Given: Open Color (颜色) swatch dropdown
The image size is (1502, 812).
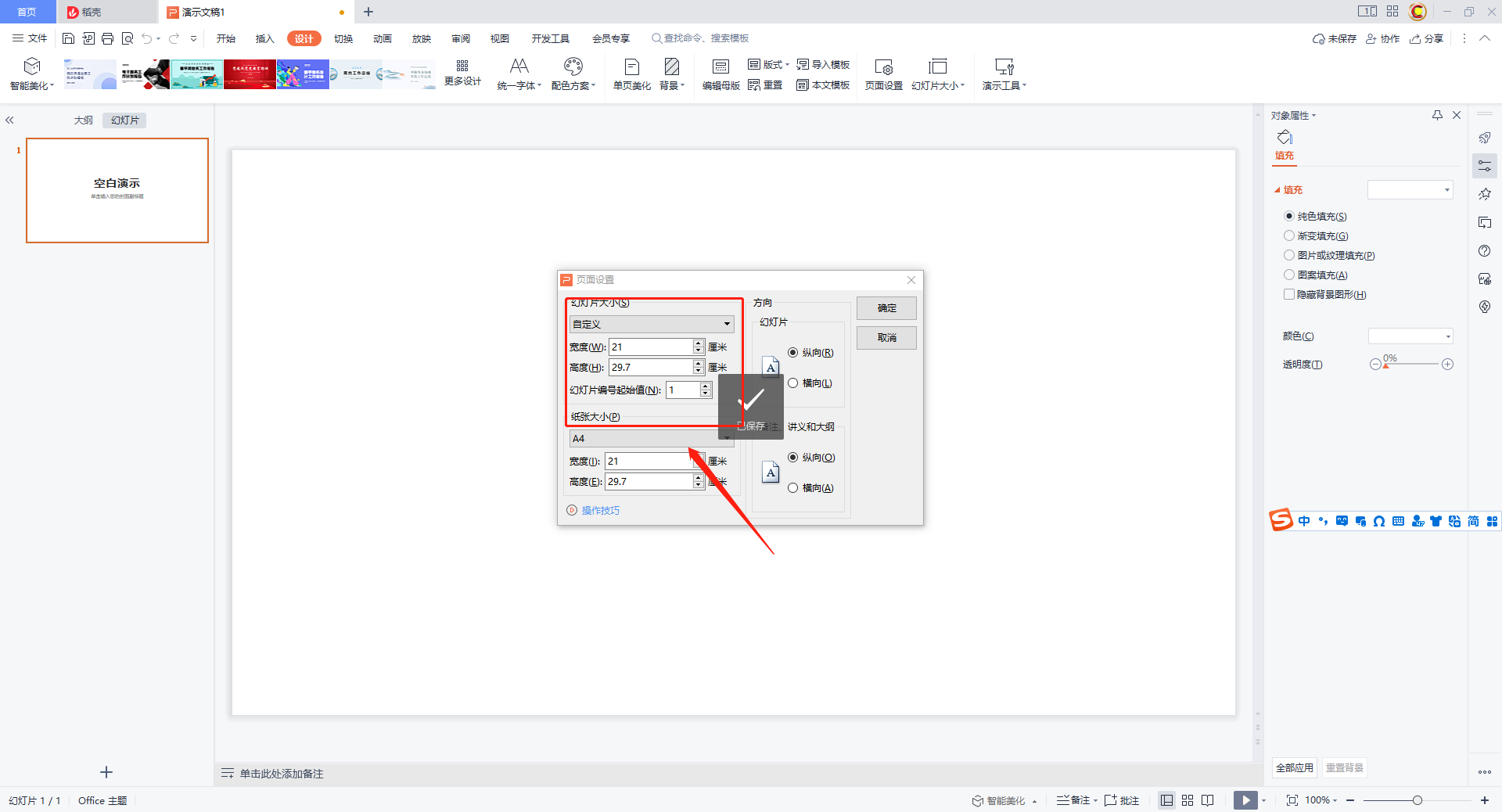Looking at the screenshot, I should pyautogui.click(x=1410, y=336).
